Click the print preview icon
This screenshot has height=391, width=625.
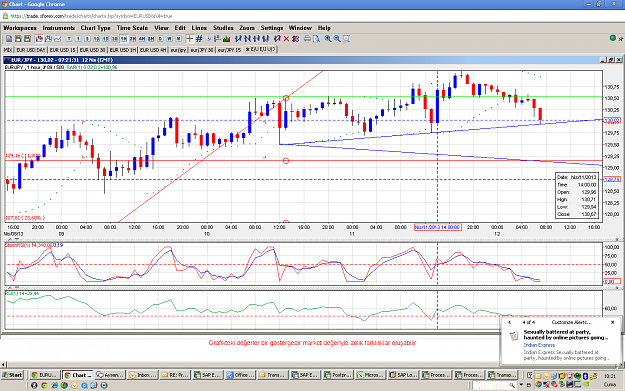pyautogui.click(x=316, y=39)
